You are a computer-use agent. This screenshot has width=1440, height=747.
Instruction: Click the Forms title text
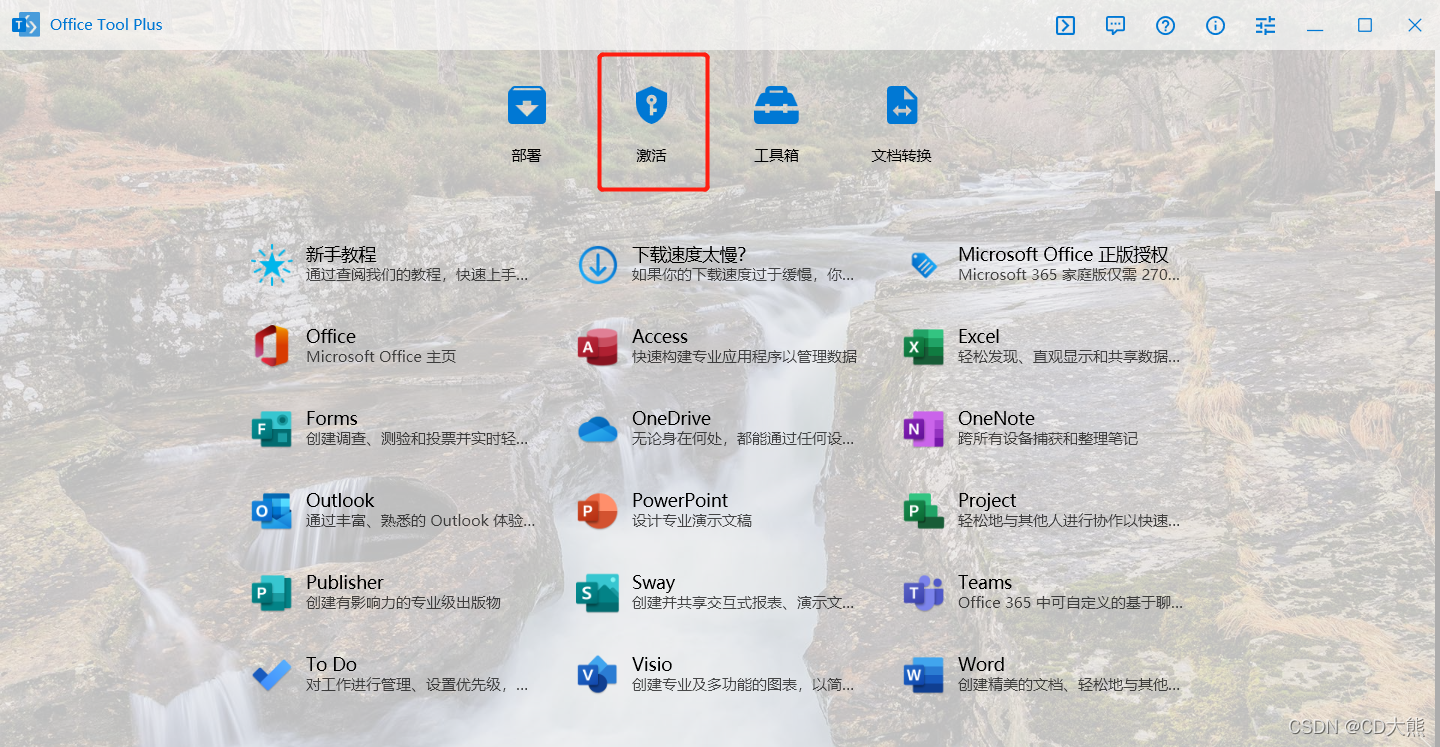coord(332,419)
